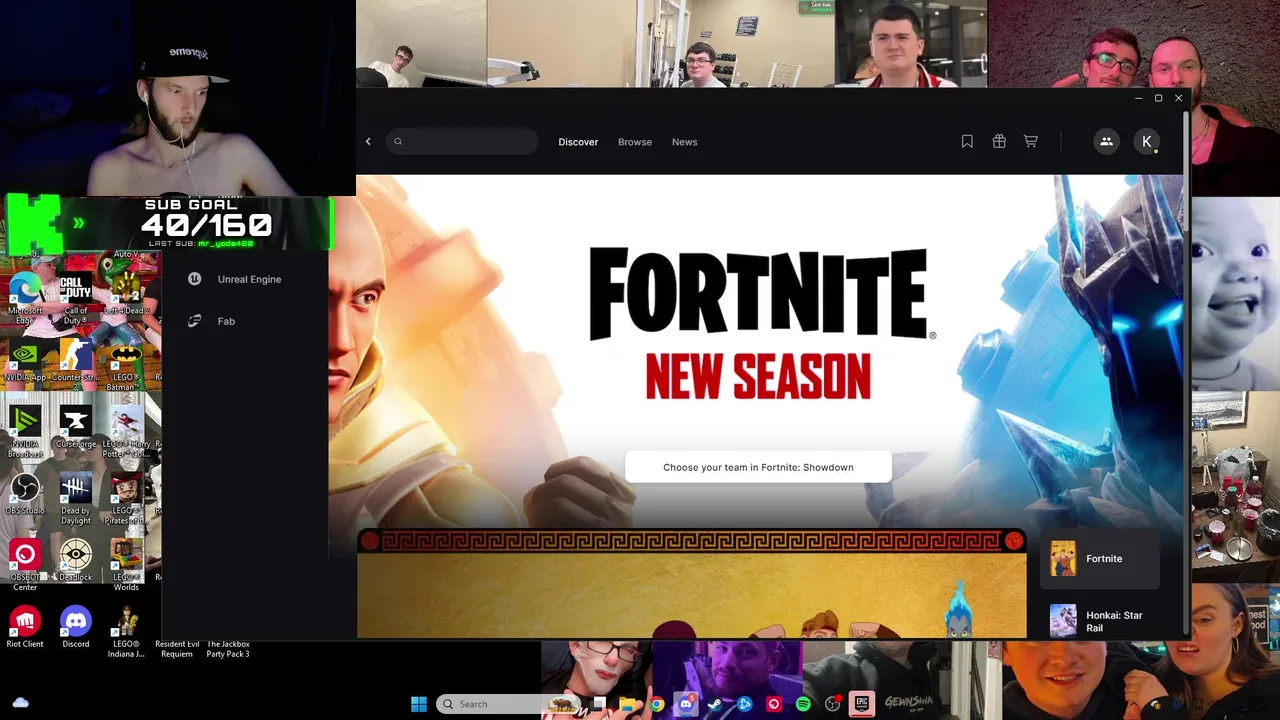Select the LEGO Worlds desktop icon
The height and width of the screenshot is (720, 1280).
click(126, 563)
